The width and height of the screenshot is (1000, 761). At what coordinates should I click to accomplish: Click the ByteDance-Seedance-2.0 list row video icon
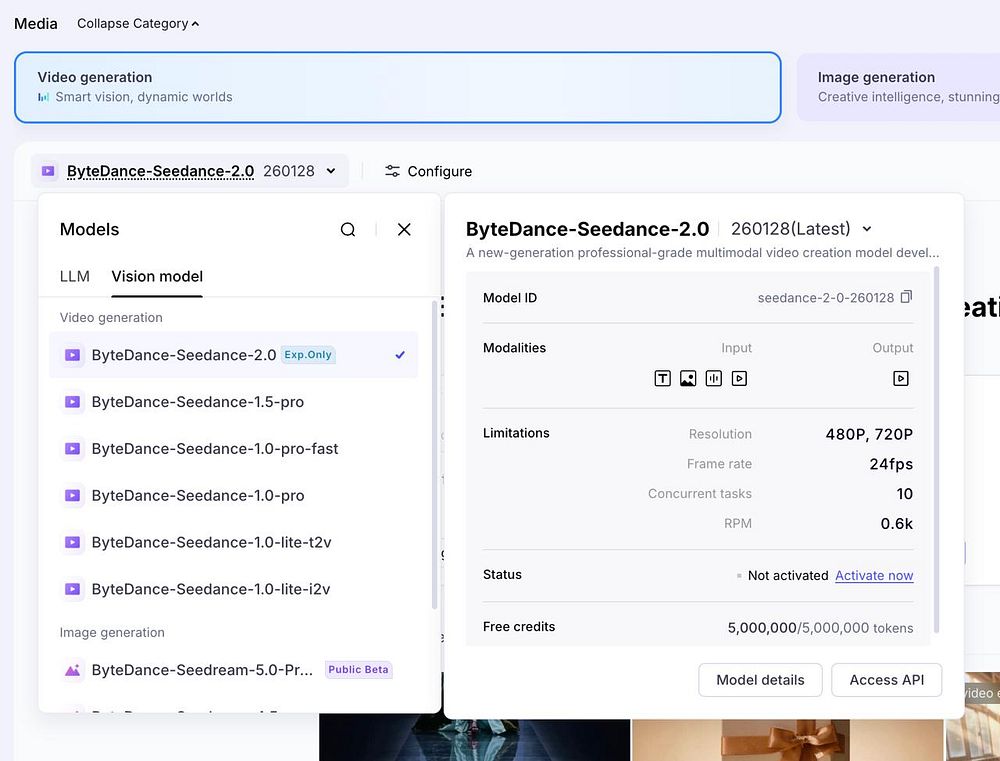[x=73, y=355]
